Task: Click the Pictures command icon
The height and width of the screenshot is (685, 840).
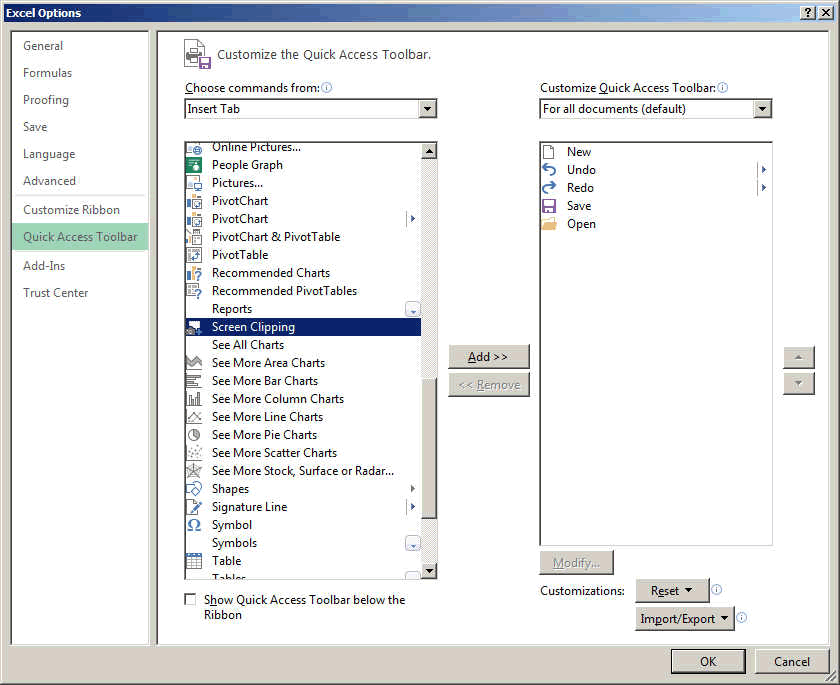Action: coord(194,183)
